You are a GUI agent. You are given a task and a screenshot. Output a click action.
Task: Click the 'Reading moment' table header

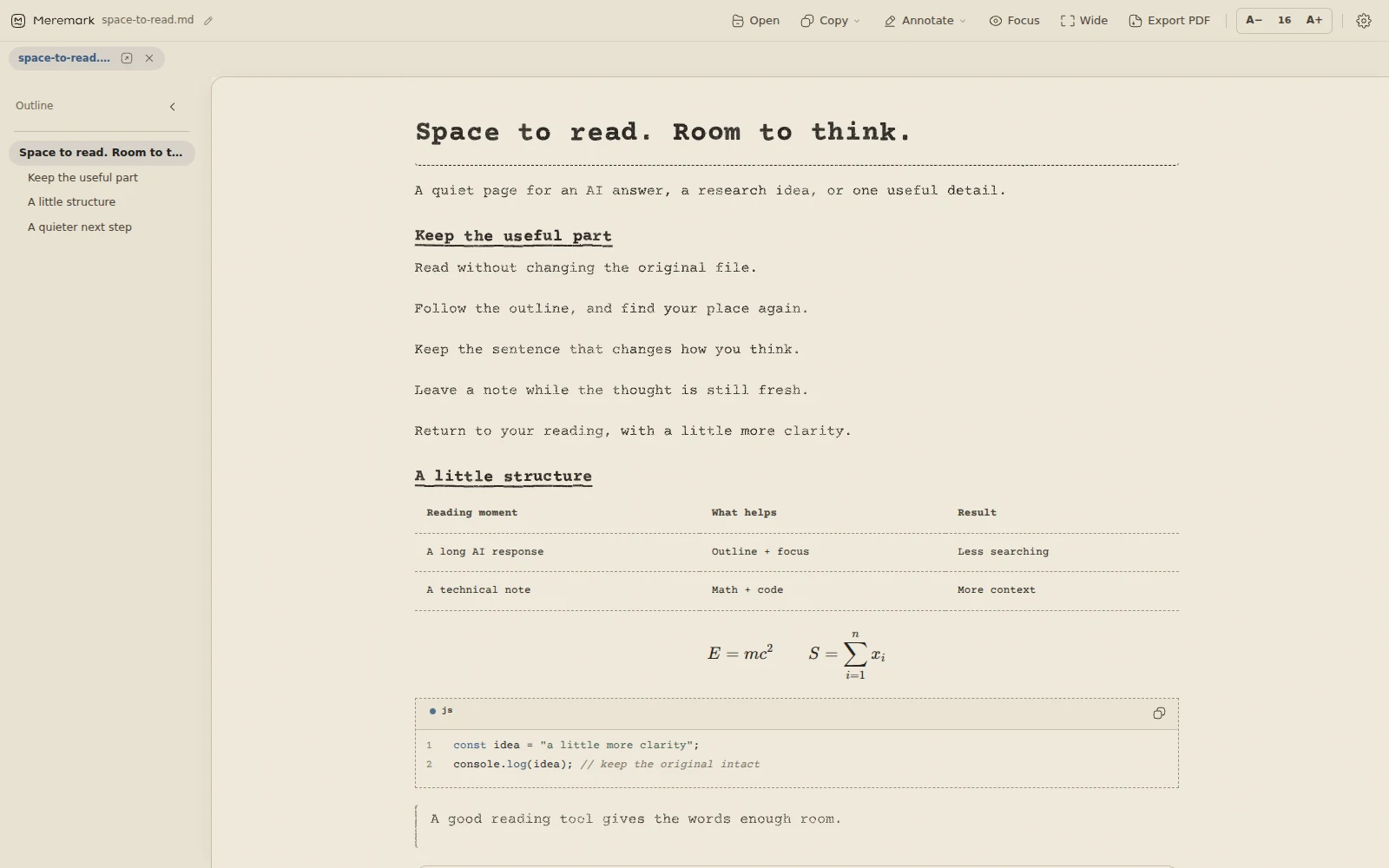click(x=471, y=513)
